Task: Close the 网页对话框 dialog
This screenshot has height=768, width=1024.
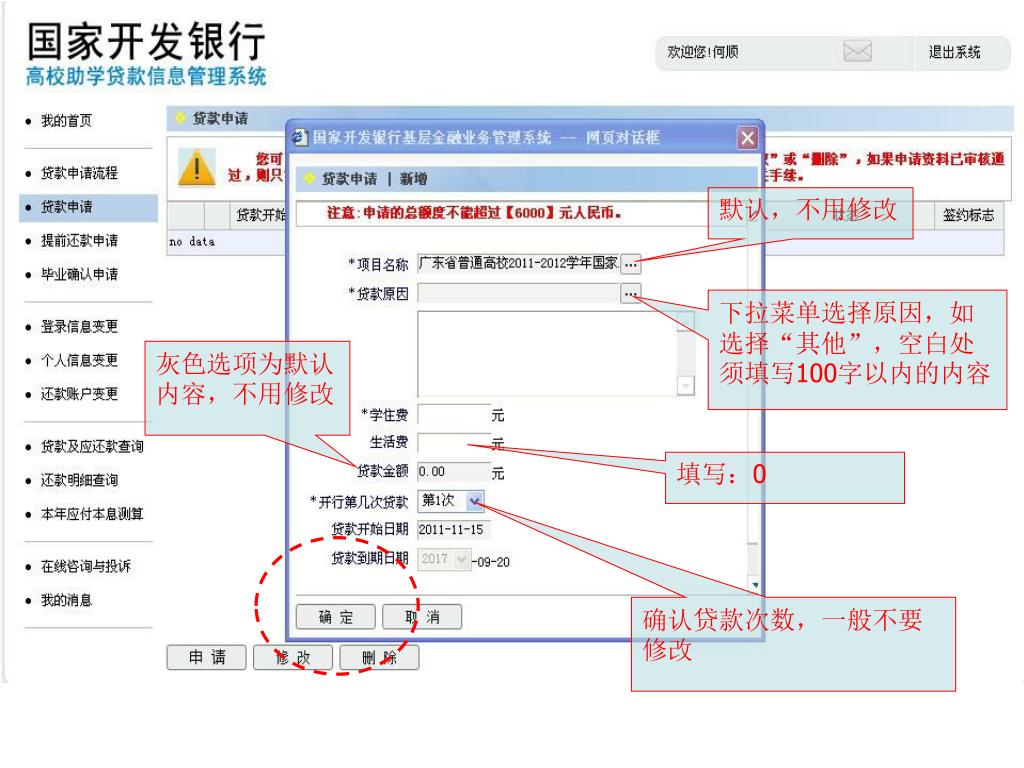Action: 748,138
